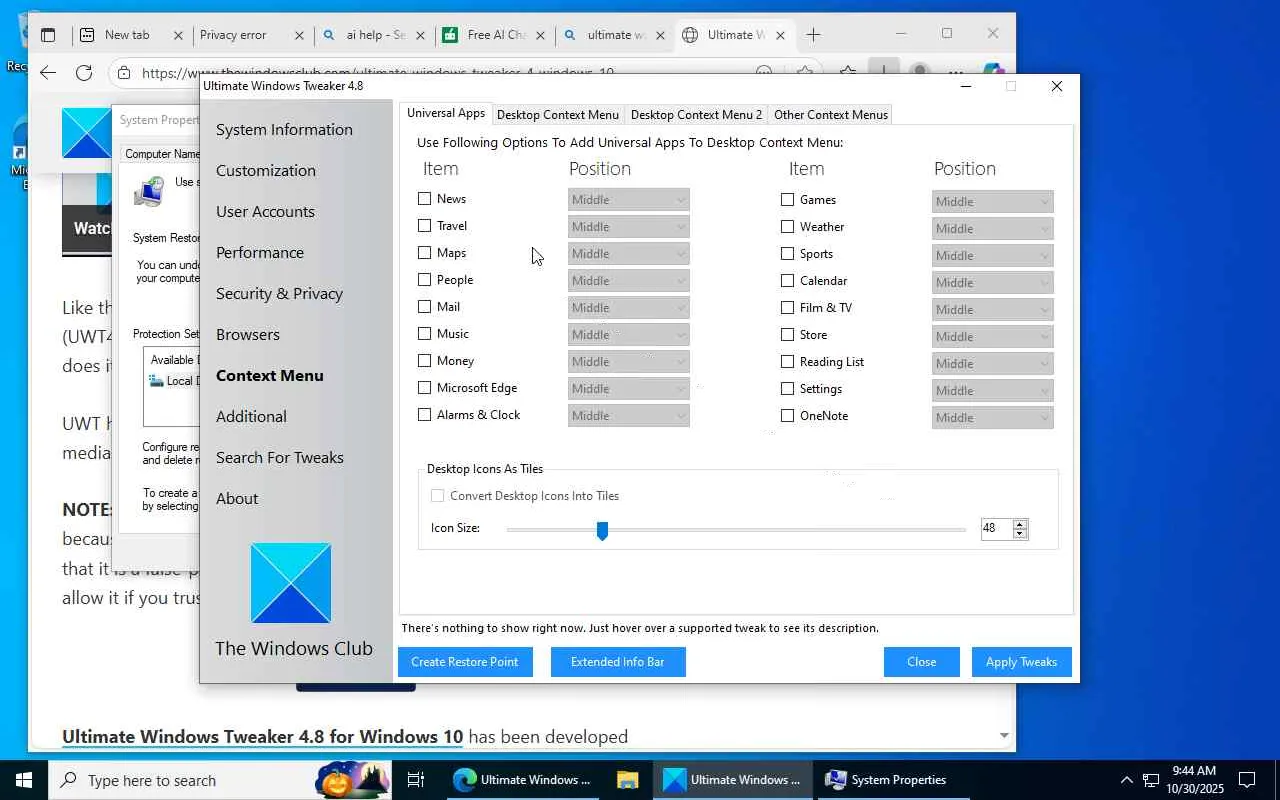
Task: Decrease Icon Size with the down arrow
Action: 1020,534
